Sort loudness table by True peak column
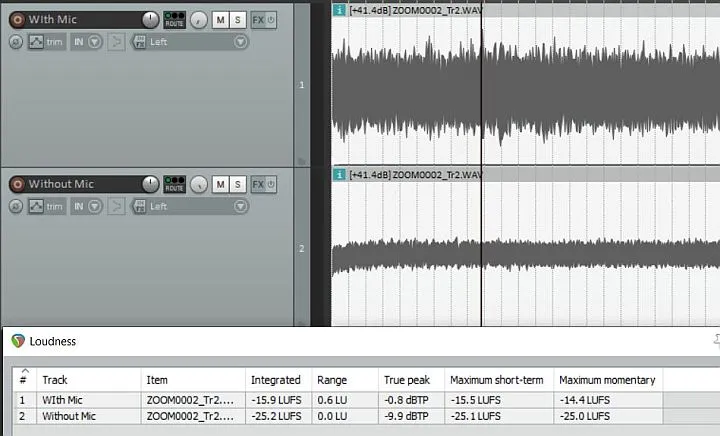 point(407,380)
